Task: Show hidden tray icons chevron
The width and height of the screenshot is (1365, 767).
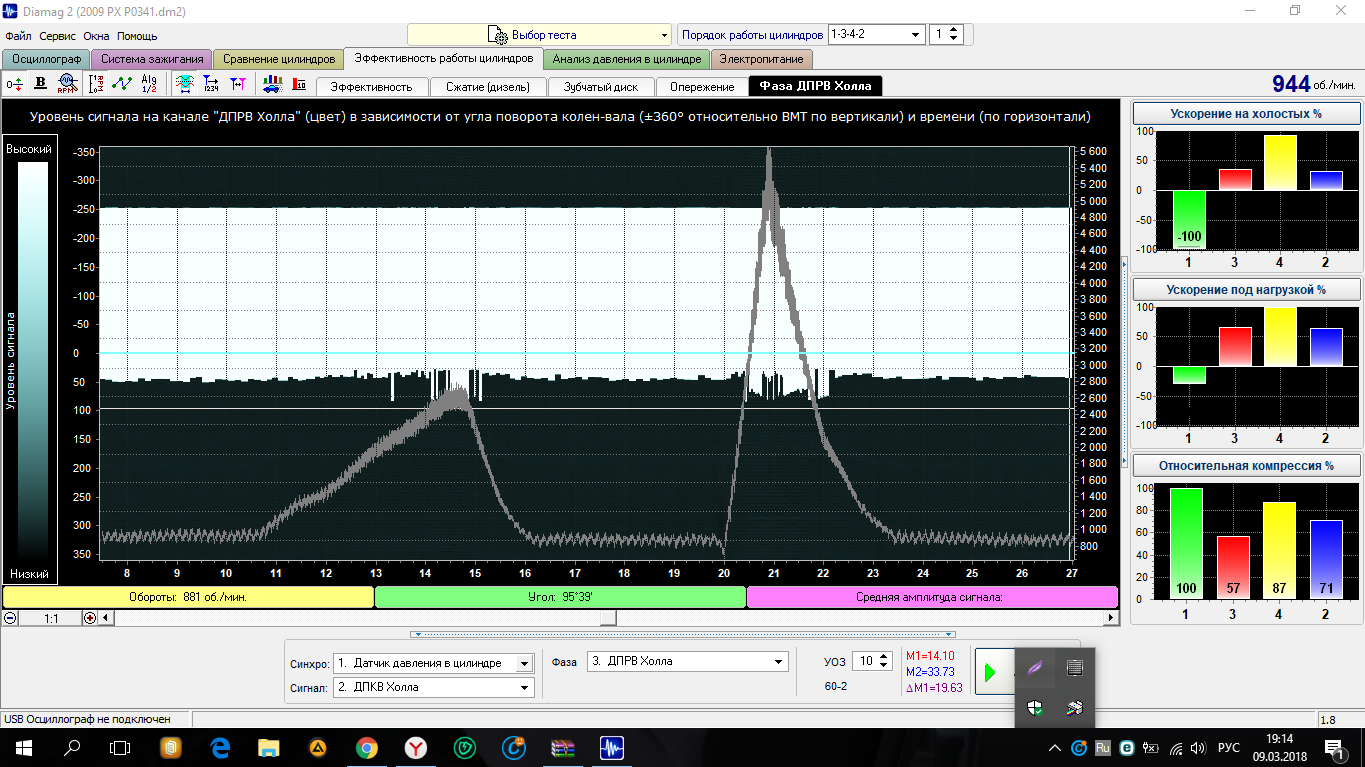Action: coord(1055,748)
